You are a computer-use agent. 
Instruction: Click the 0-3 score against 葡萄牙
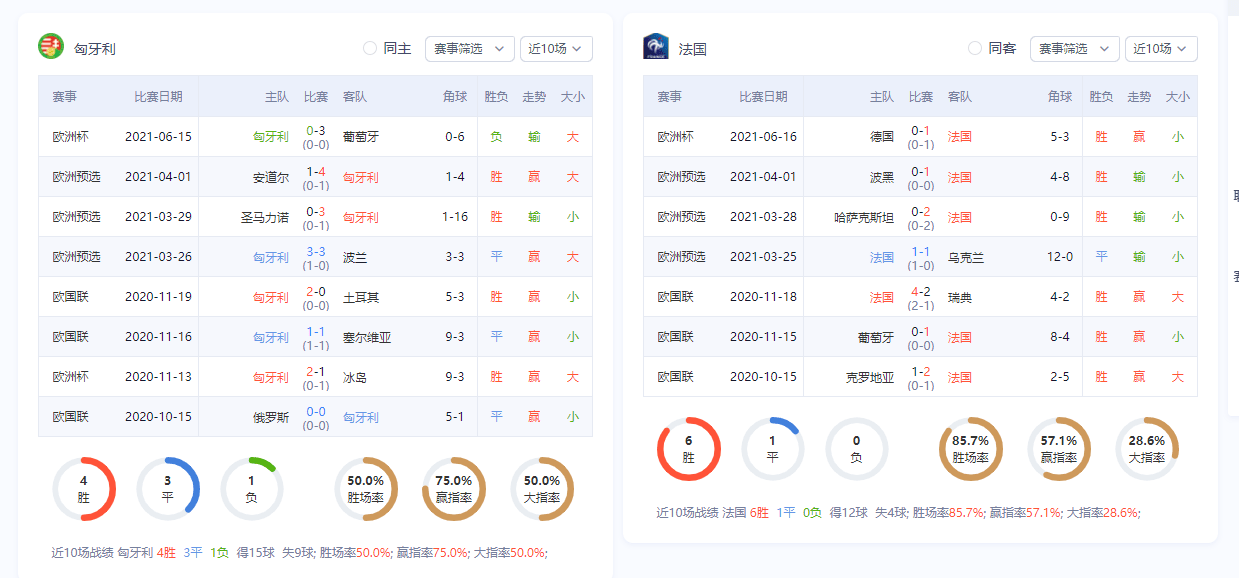316,129
